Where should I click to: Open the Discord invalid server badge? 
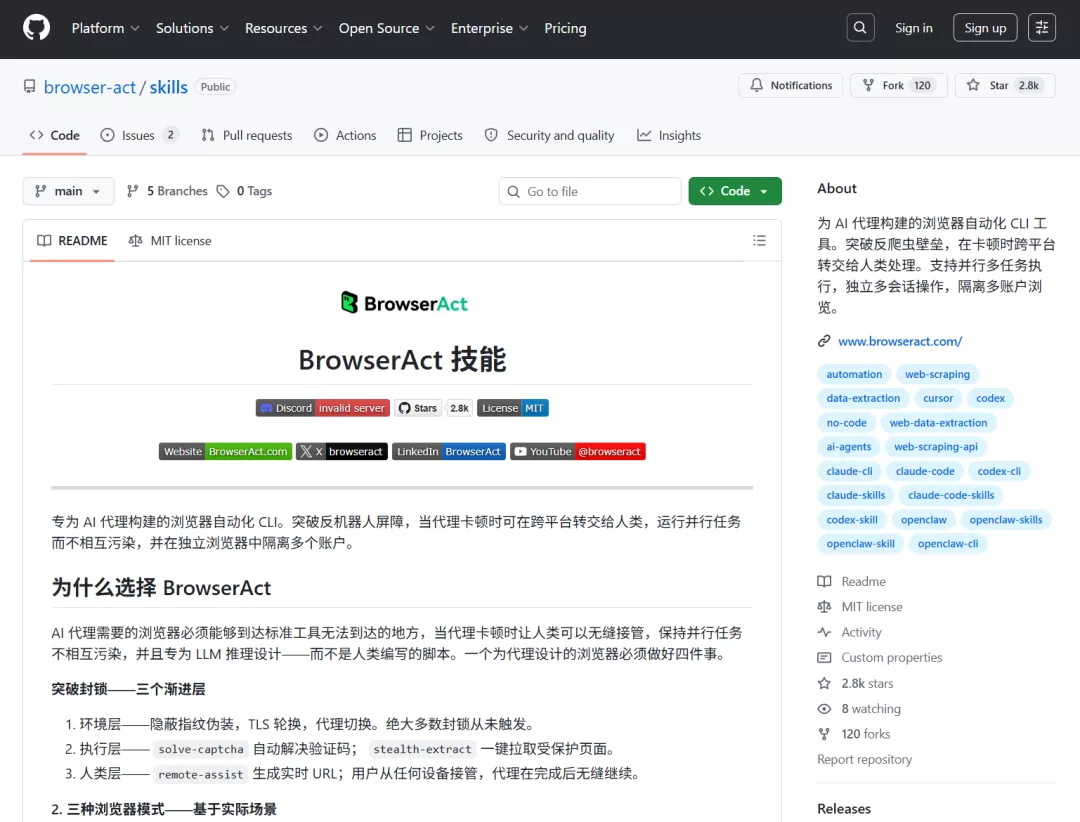[x=323, y=408]
